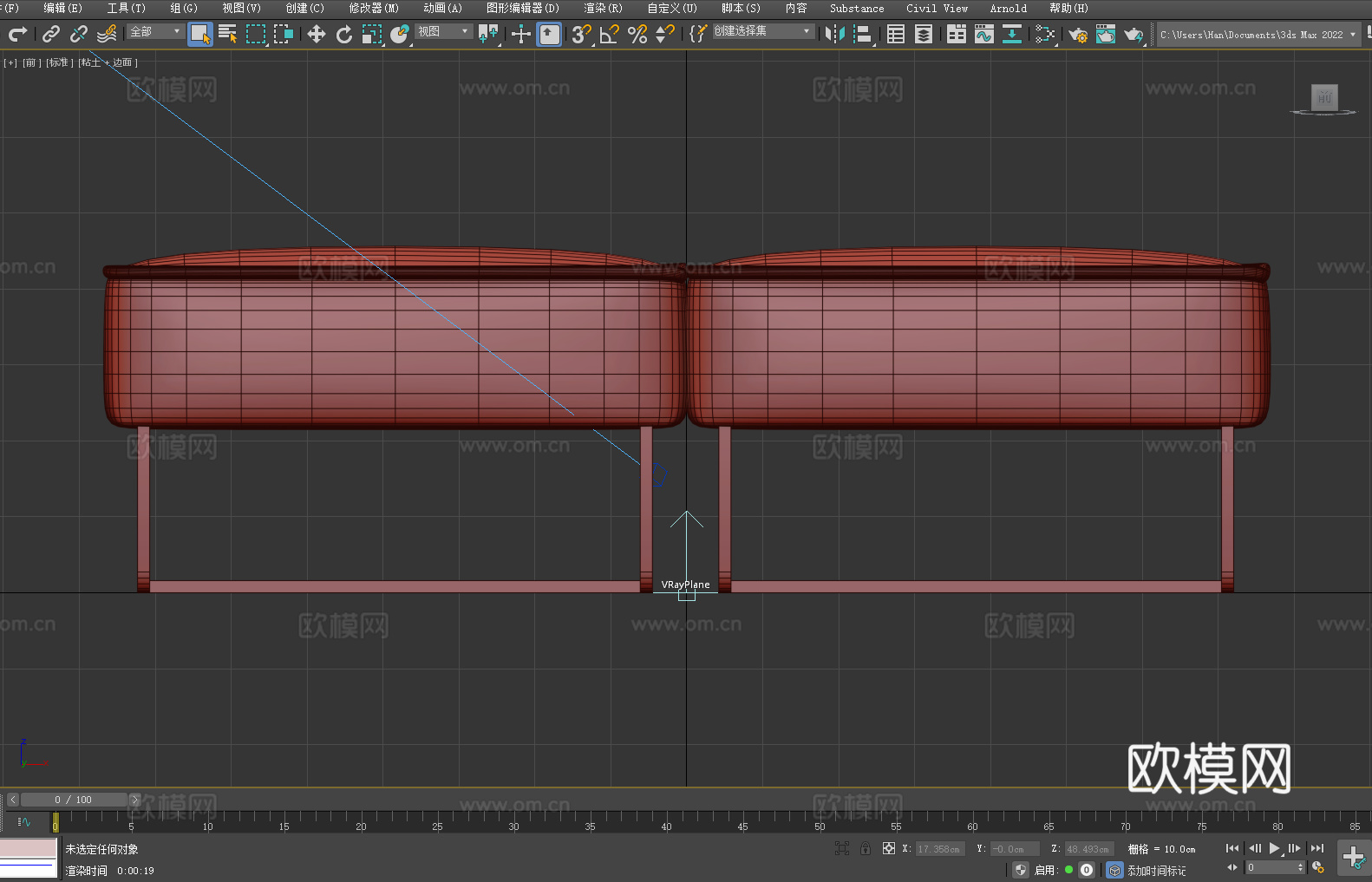Click the Use Pivot Point Center icon
The width and height of the screenshot is (1372, 882).
488,34
